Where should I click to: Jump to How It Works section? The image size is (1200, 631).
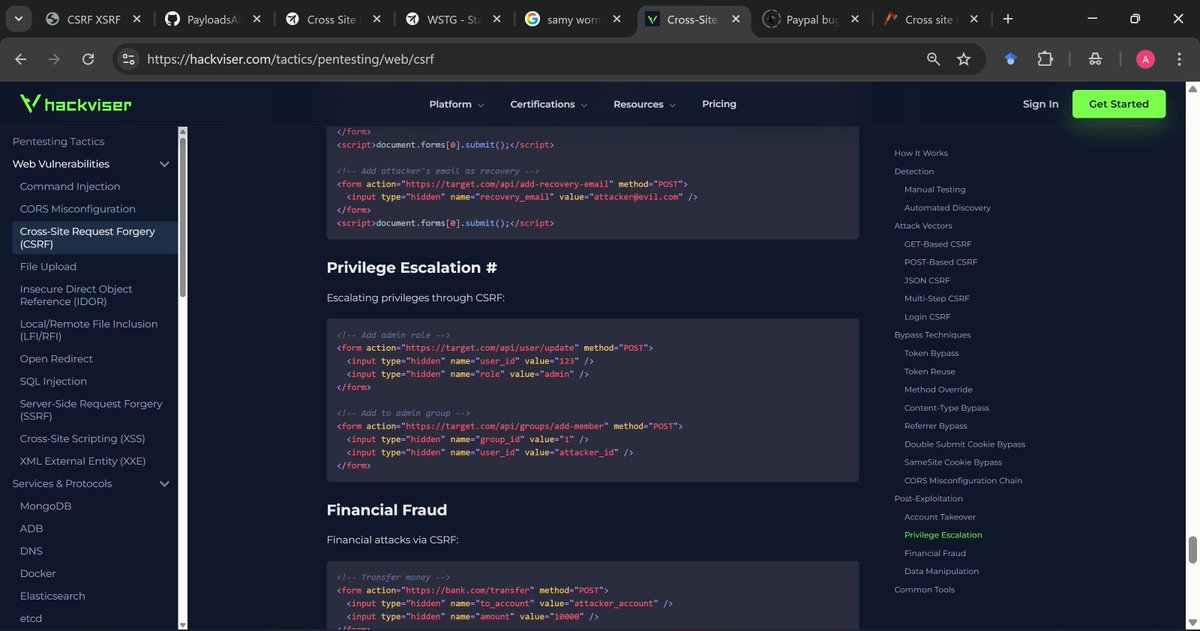(x=921, y=153)
